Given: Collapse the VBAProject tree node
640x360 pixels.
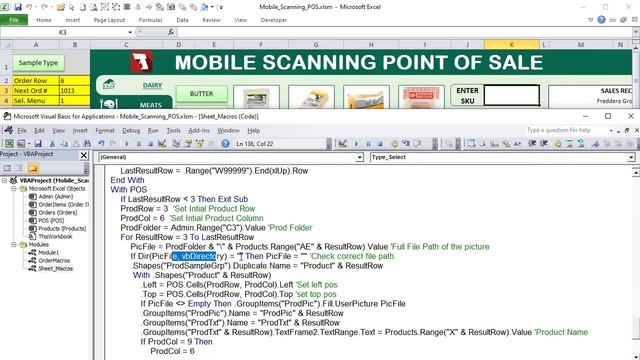Looking at the screenshot, I should pos(4,180).
